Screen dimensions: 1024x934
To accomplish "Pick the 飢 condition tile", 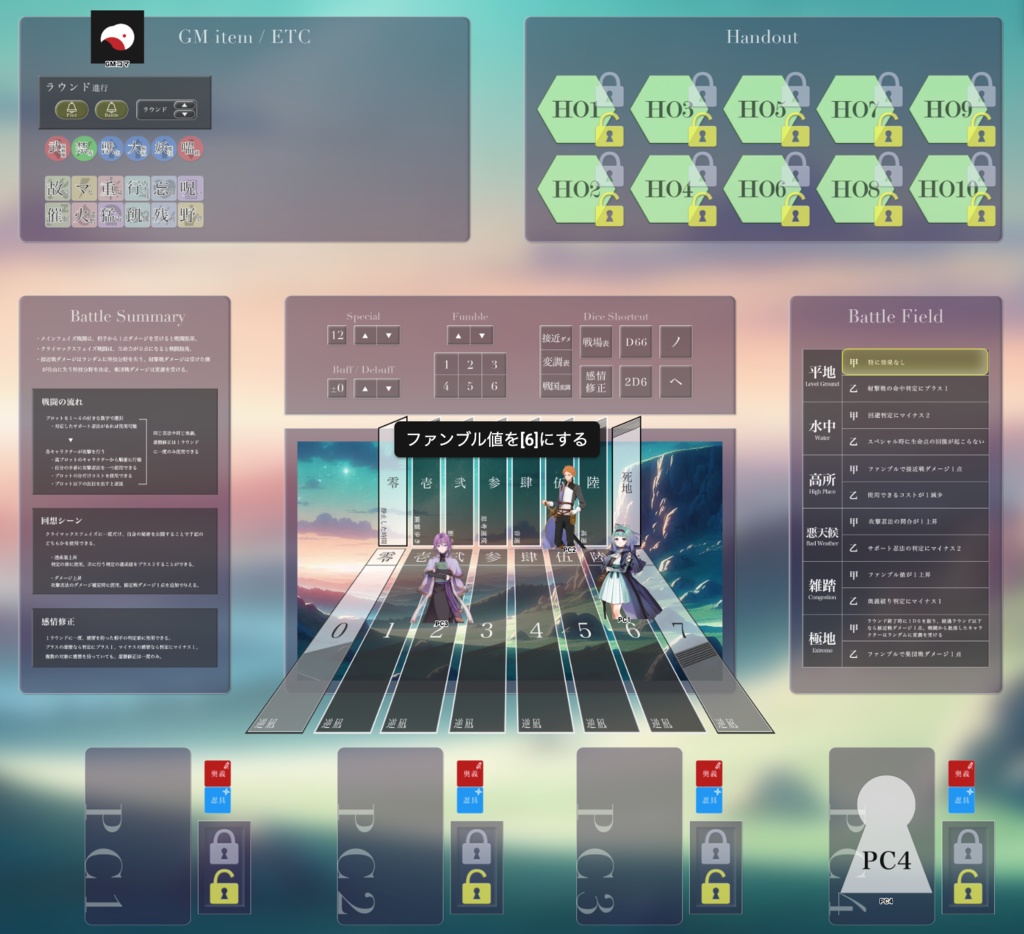I will (x=137, y=215).
